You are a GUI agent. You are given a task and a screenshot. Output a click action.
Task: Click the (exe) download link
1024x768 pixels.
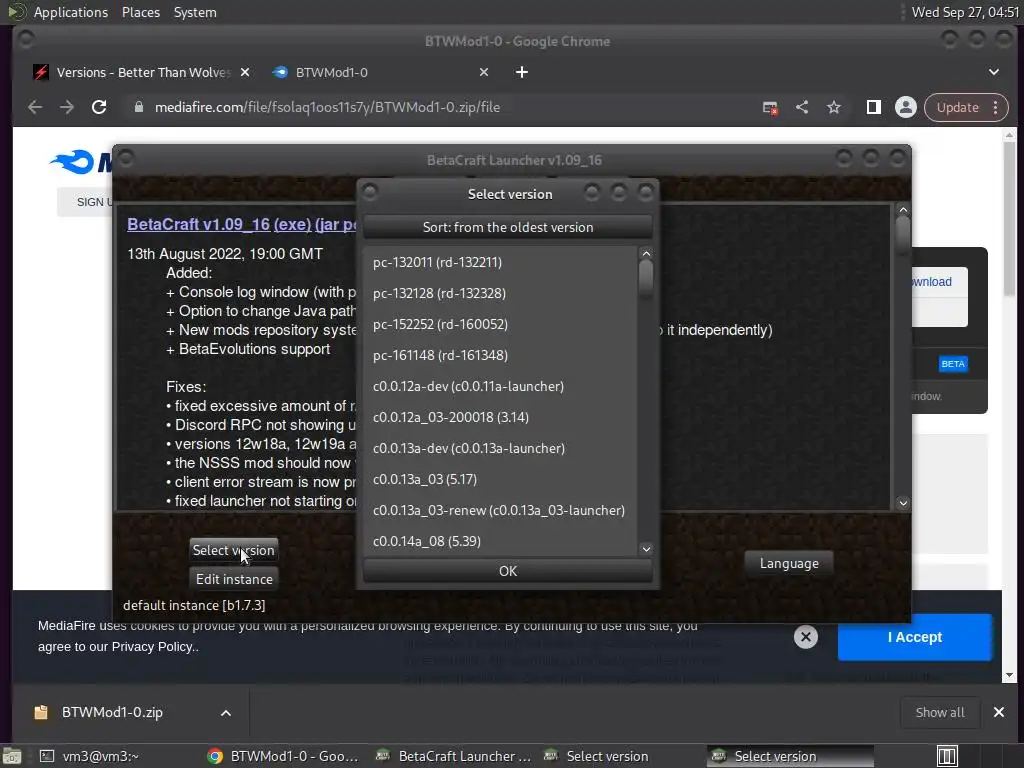point(292,224)
